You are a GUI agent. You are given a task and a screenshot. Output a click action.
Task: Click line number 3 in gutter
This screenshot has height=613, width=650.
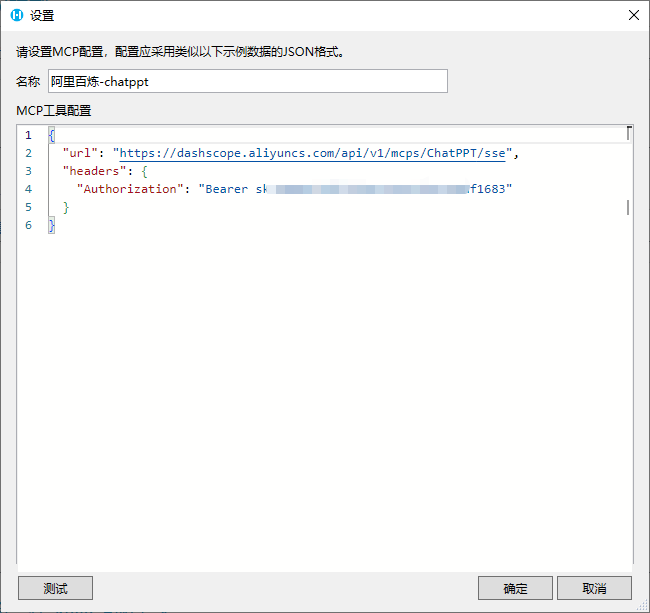point(28,171)
